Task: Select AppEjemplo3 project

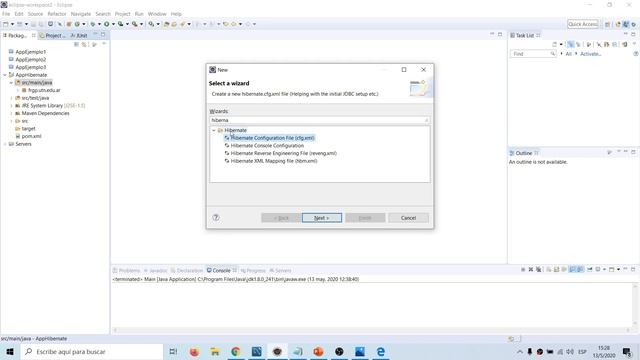Action: pos(31,67)
